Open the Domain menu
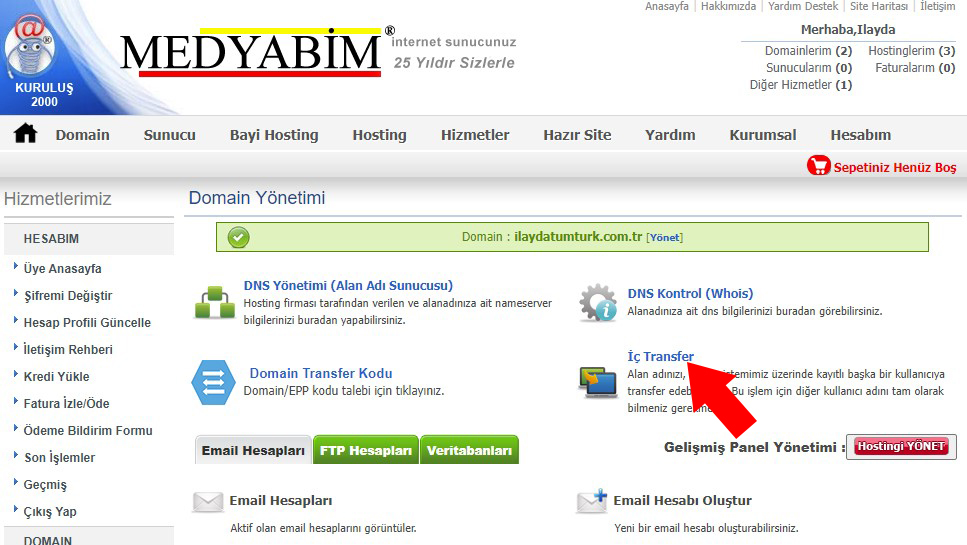The image size is (967, 545). [x=83, y=135]
